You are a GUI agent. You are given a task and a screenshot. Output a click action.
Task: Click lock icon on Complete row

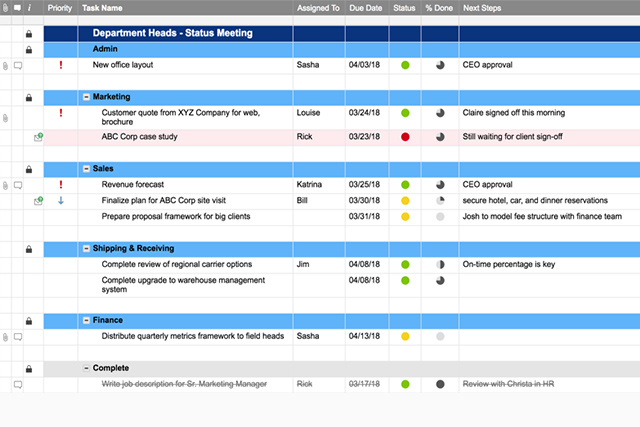coord(29,369)
